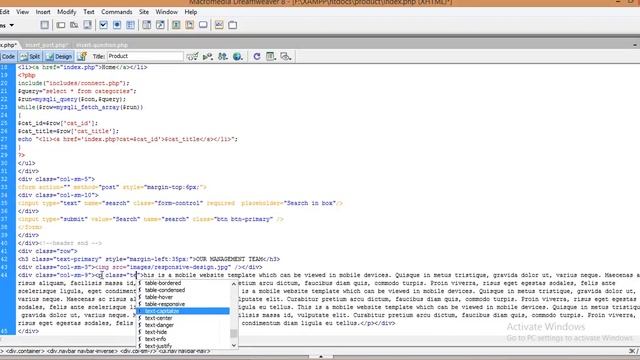Insert a Fieldset form element
The width and height of the screenshot is (640, 360).
233,25
